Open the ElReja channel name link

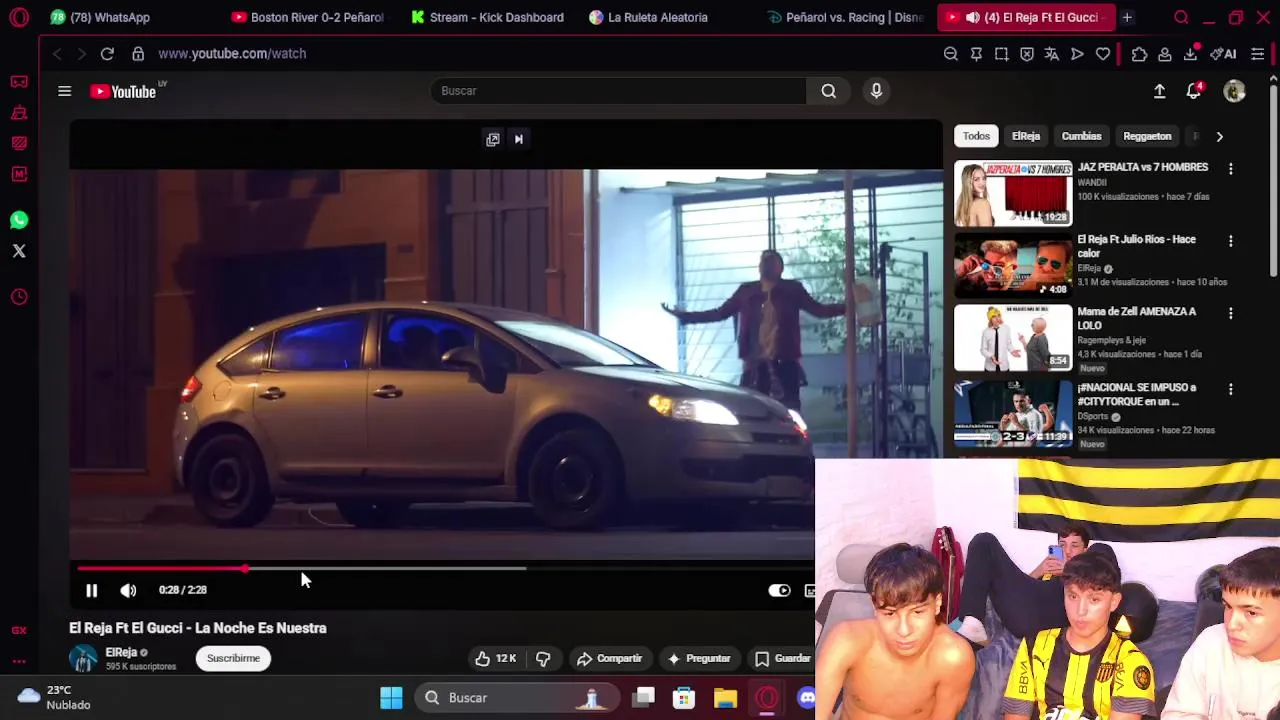point(121,652)
